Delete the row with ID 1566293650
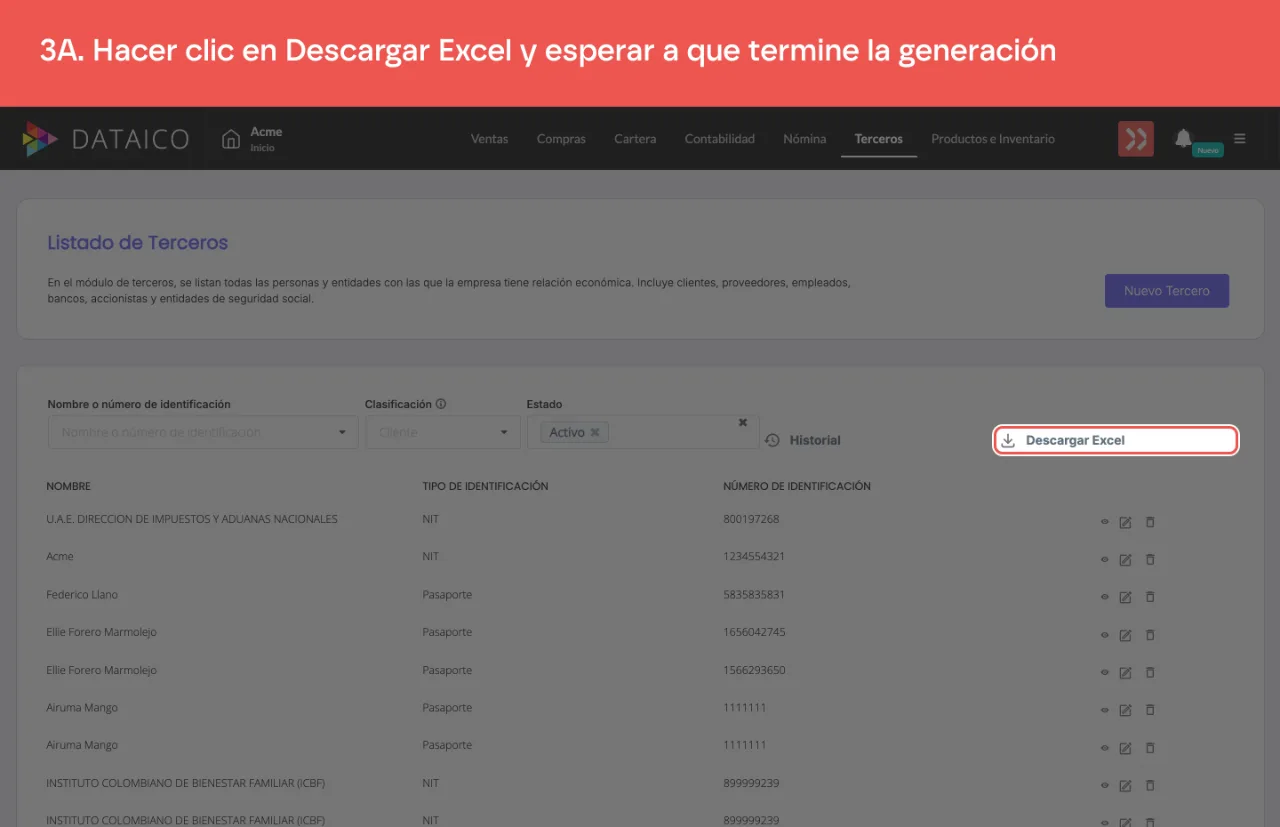 click(x=1150, y=672)
